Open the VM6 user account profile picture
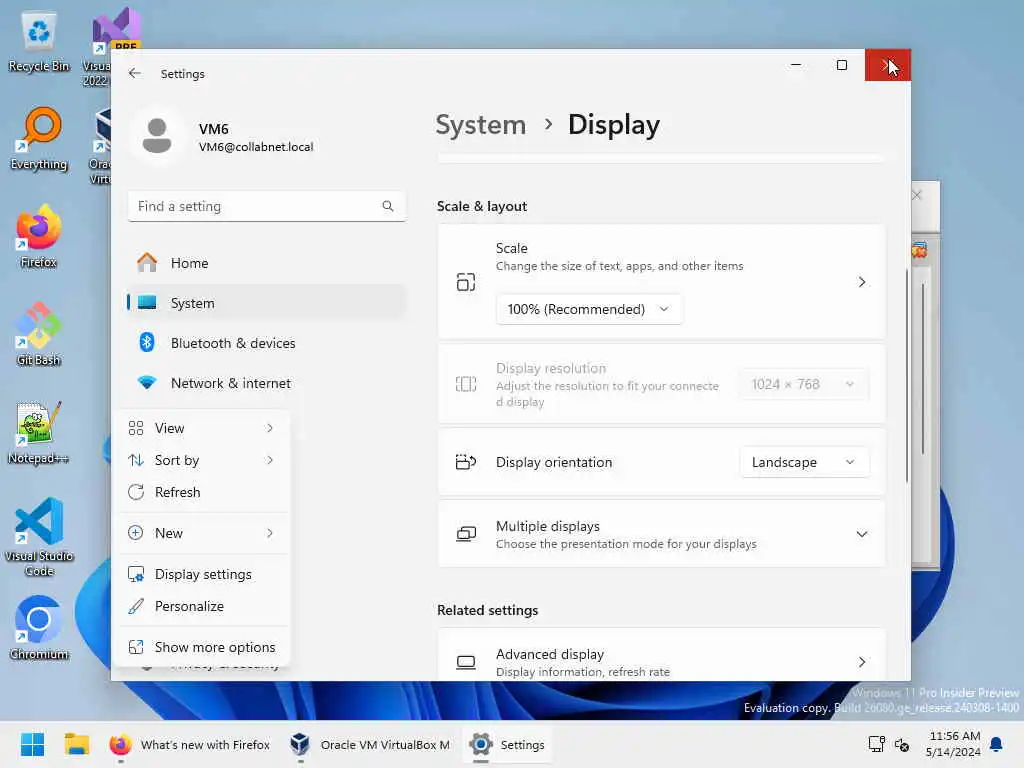 pos(157,136)
